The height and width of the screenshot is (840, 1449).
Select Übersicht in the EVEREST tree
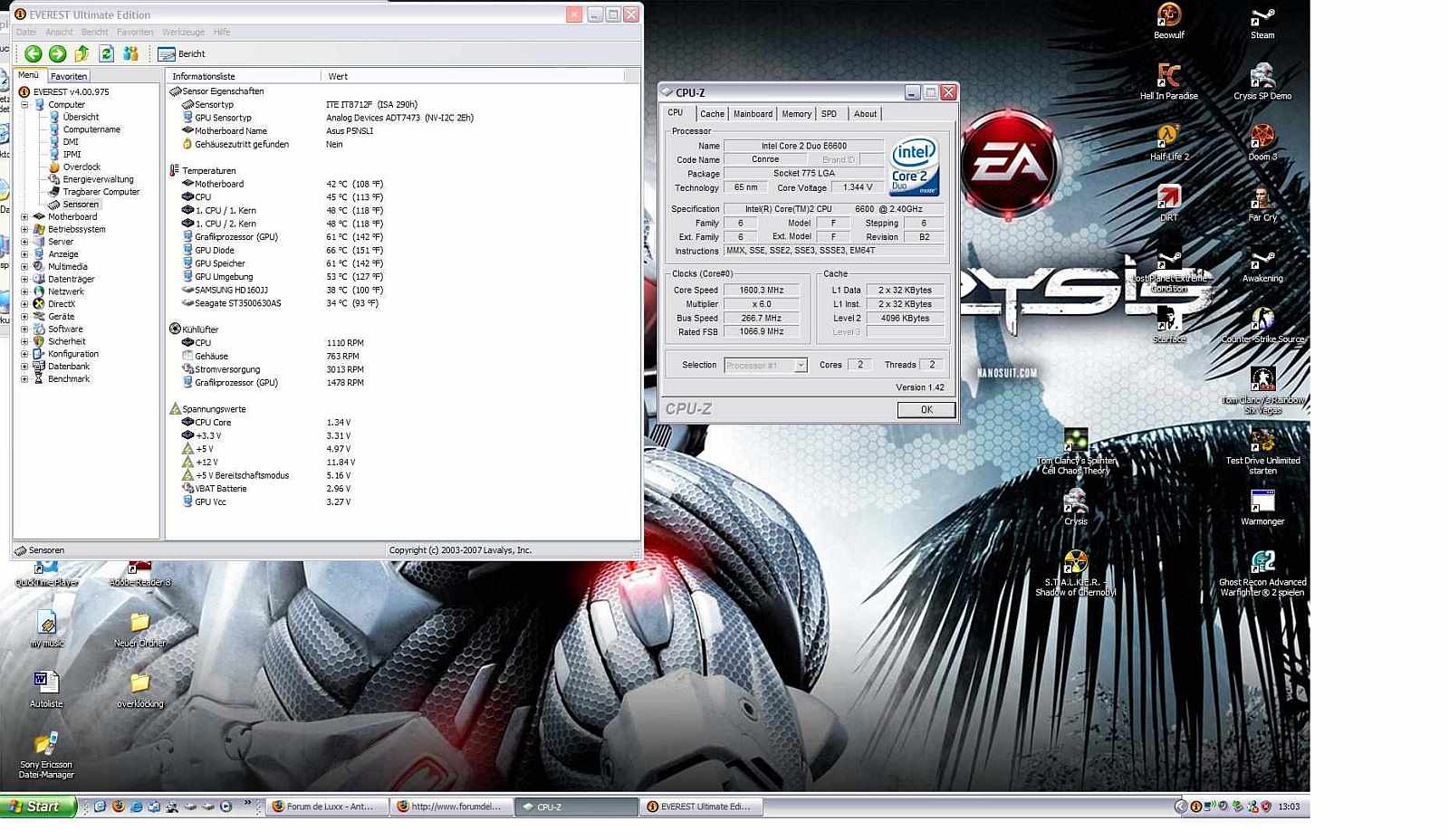click(x=81, y=118)
